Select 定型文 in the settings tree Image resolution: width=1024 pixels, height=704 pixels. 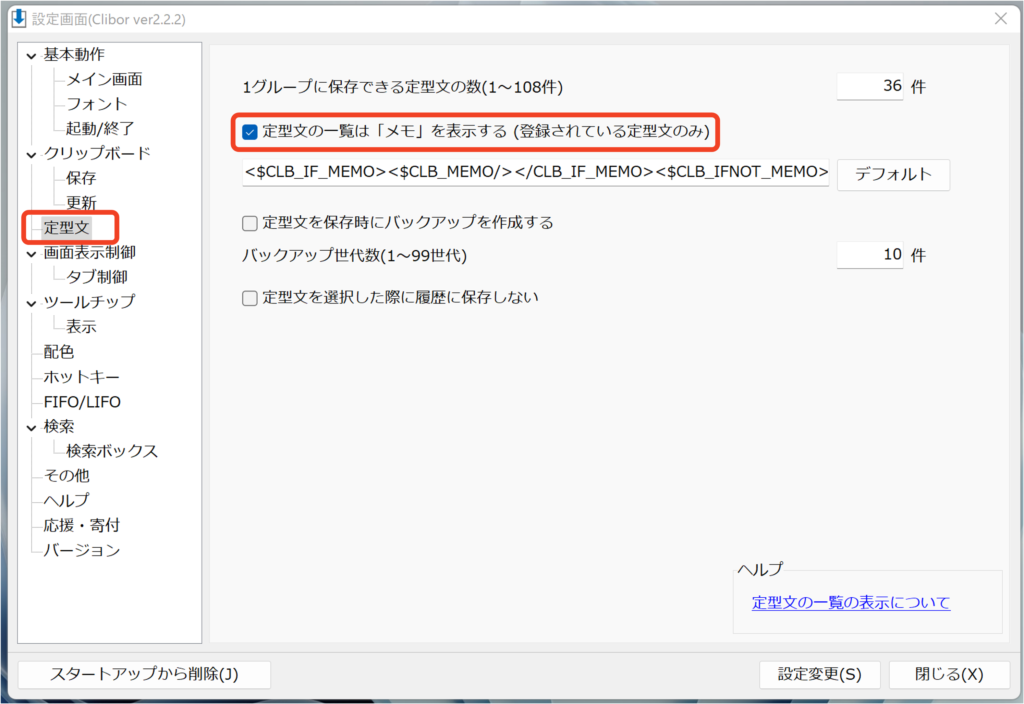pyautogui.click(x=66, y=228)
